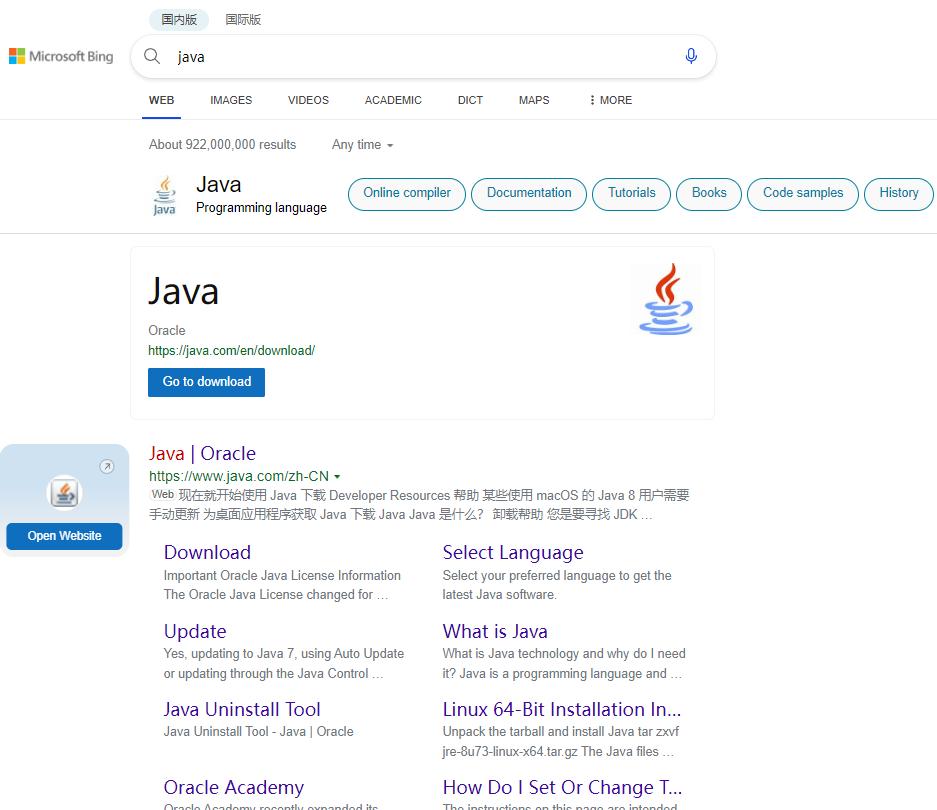937x810 pixels.
Task: Open the VIDEOS tab
Action: point(308,100)
